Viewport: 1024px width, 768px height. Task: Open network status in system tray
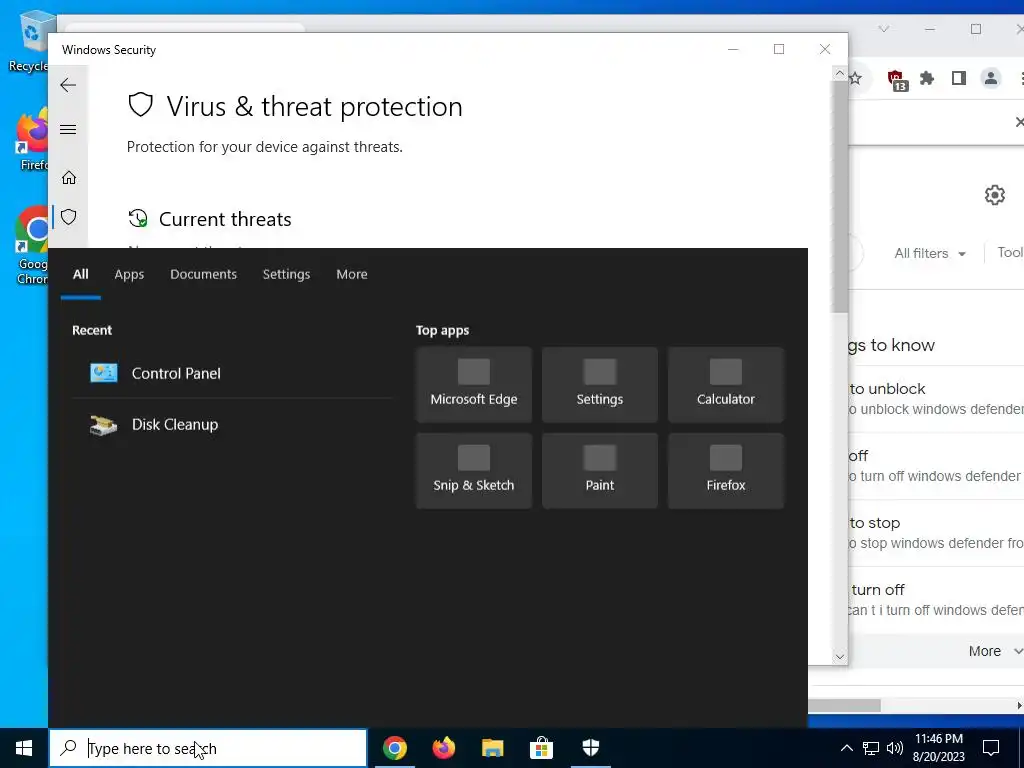pyautogui.click(x=871, y=748)
